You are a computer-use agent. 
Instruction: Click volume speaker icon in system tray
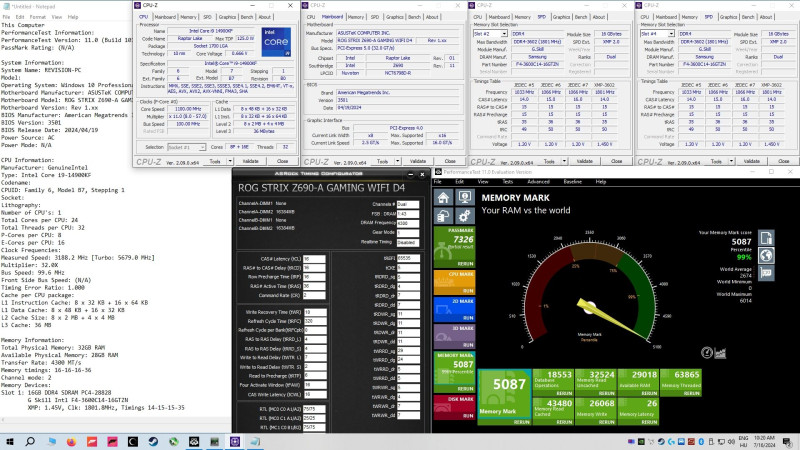pyautogui.click(x=731, y=442)
